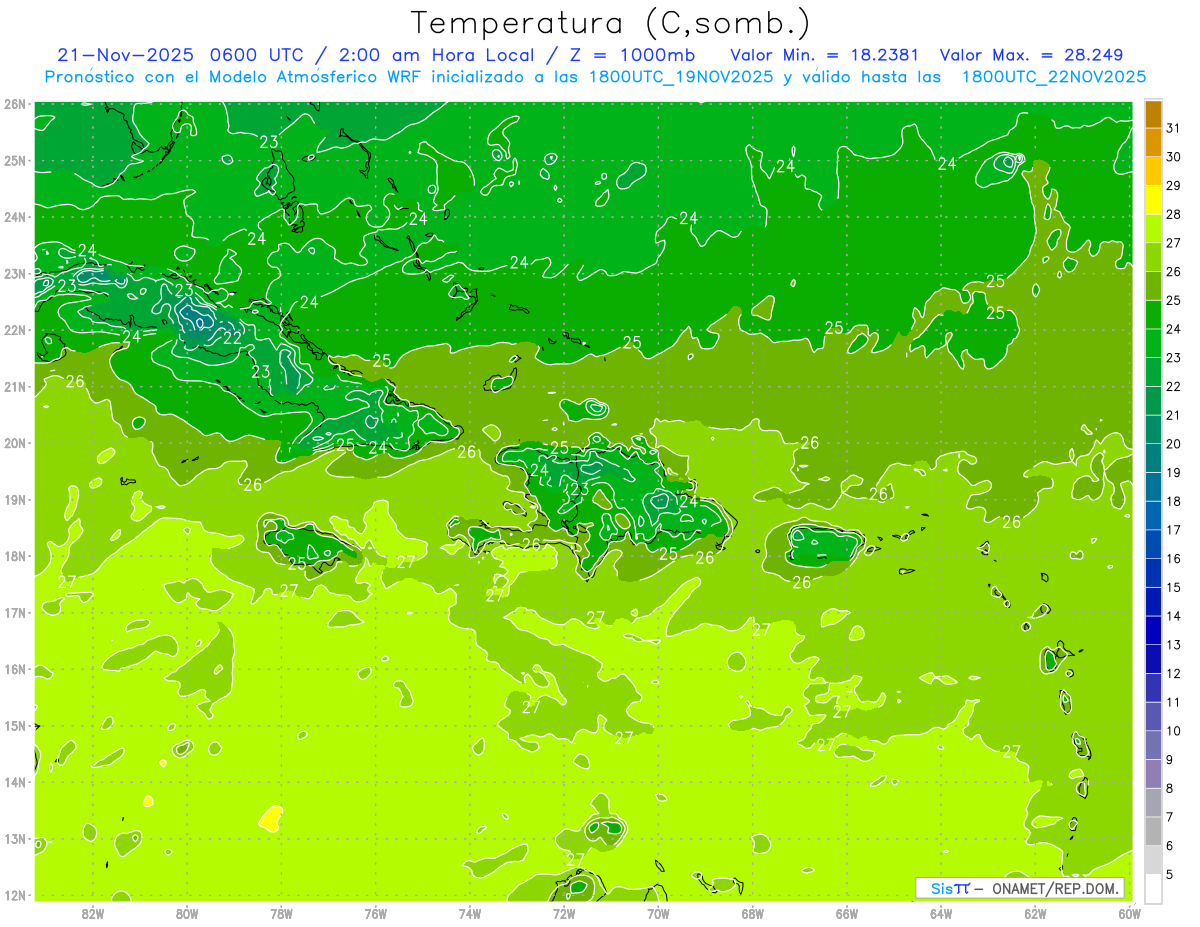Screen dimensions: 1200x927
Task: Click the "1800UTC_22NOV2025" valid-until time
Action: [1053, 77]
